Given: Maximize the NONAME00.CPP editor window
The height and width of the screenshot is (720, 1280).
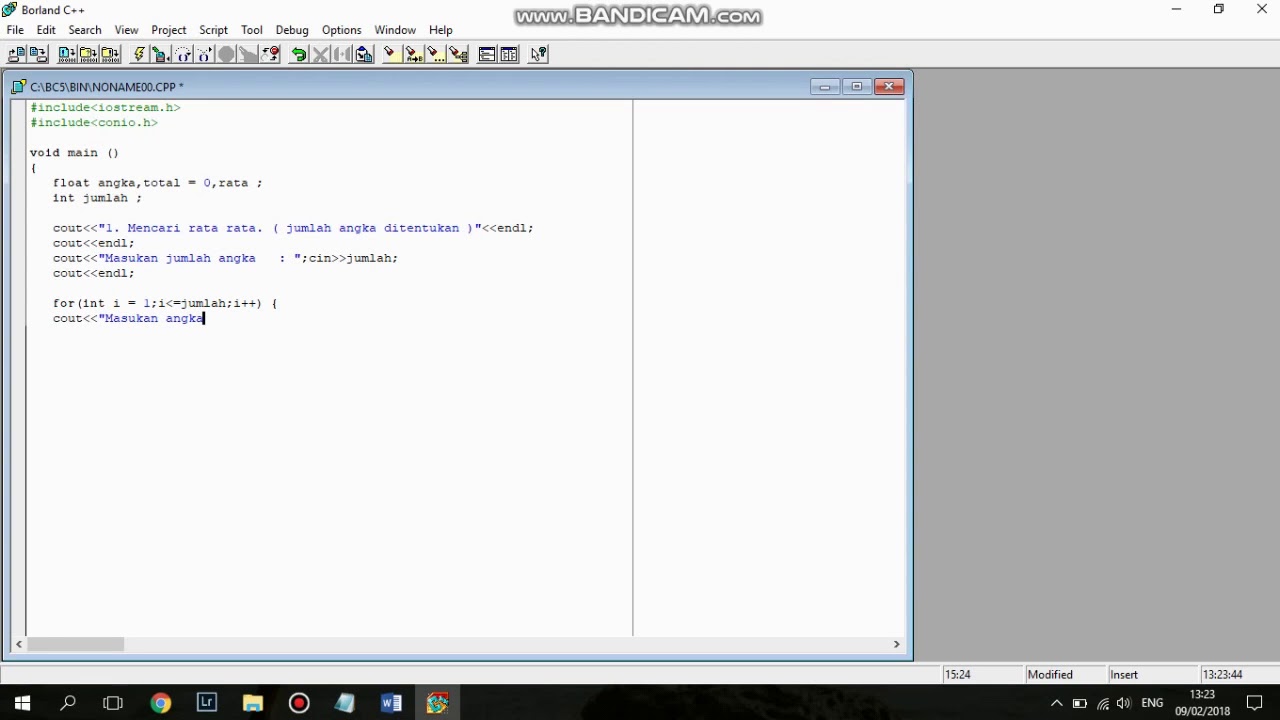Looking at the screenshot, I should pos(857,87).
